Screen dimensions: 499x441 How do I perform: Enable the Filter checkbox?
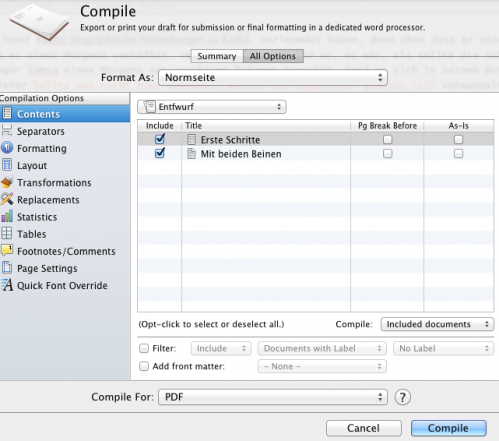pyautogui.click(x=144, y=348)
